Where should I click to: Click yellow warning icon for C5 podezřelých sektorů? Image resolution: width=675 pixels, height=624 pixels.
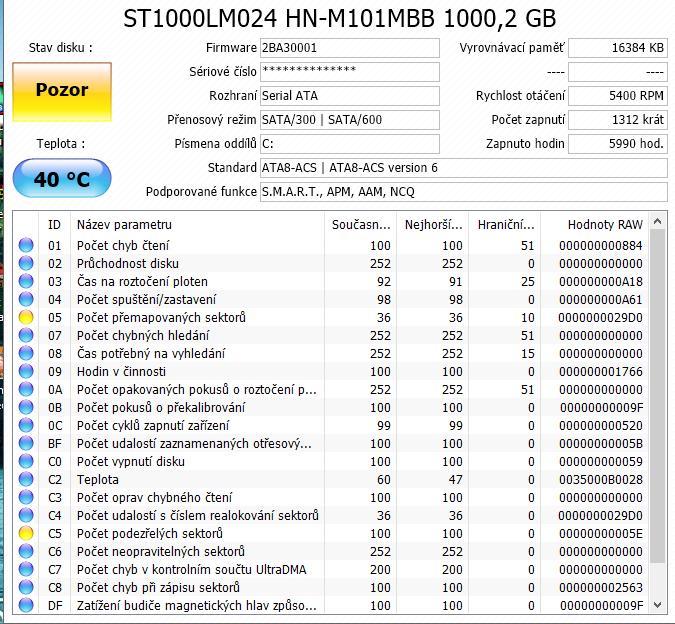pyautogui.click(x=26, y=534)
